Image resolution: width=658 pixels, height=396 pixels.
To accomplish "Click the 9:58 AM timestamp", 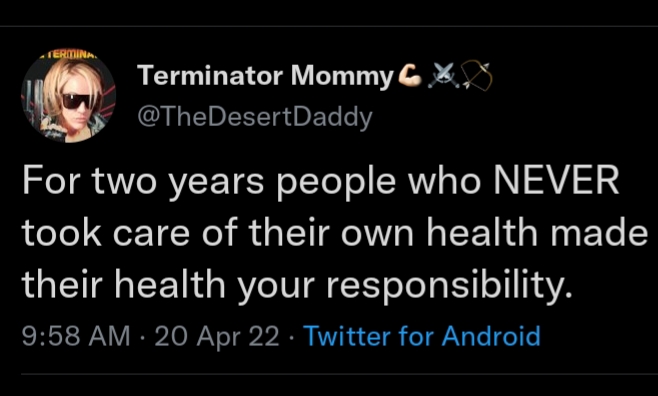I will 76,336.
